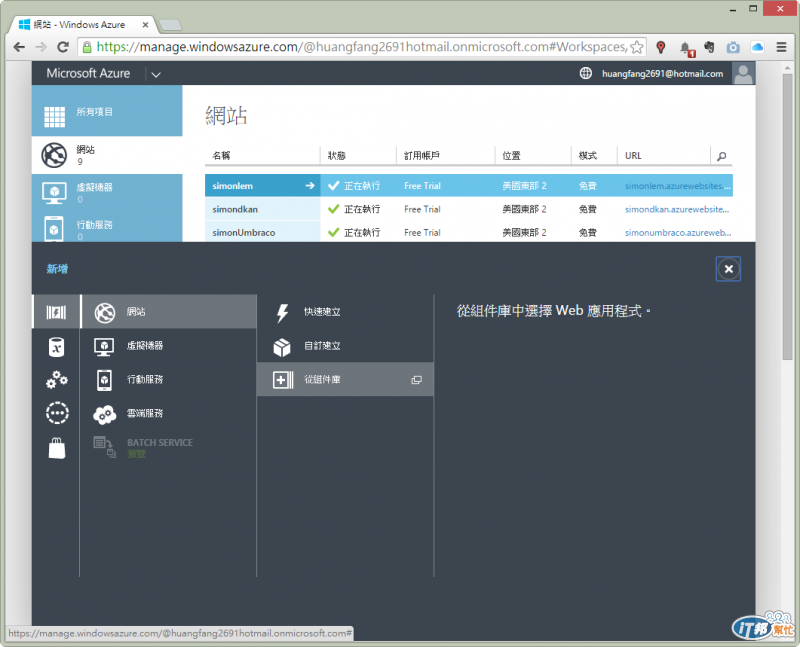Select the app services gears icon
This screenshot has height=647, width=800.
57,380
